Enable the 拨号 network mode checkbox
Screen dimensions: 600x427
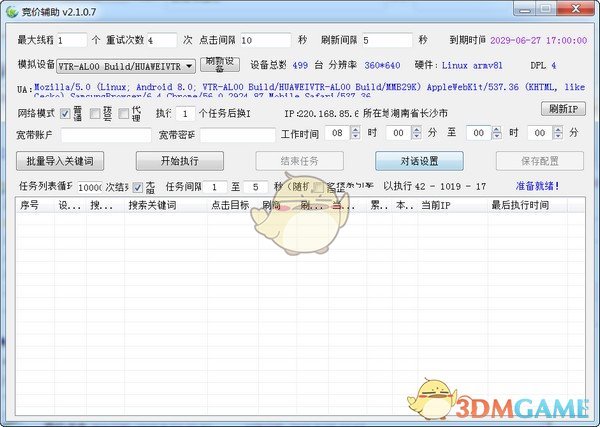point(95,114)
